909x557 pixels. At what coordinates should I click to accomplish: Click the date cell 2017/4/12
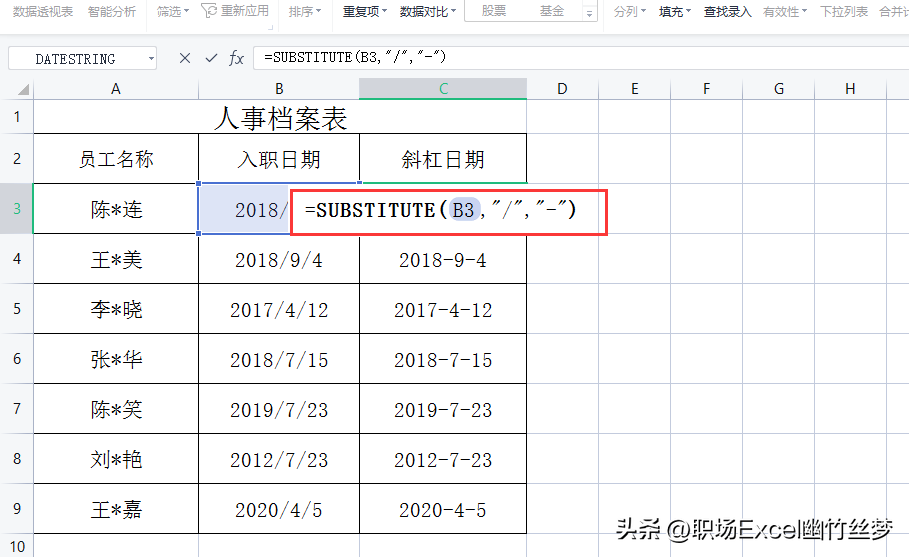(x=279, y=309)
